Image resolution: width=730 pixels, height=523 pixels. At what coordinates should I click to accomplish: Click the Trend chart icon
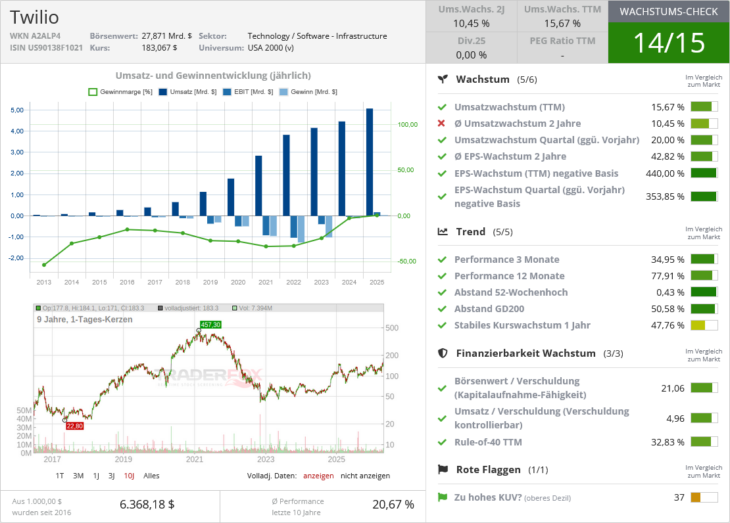point(443,231)
